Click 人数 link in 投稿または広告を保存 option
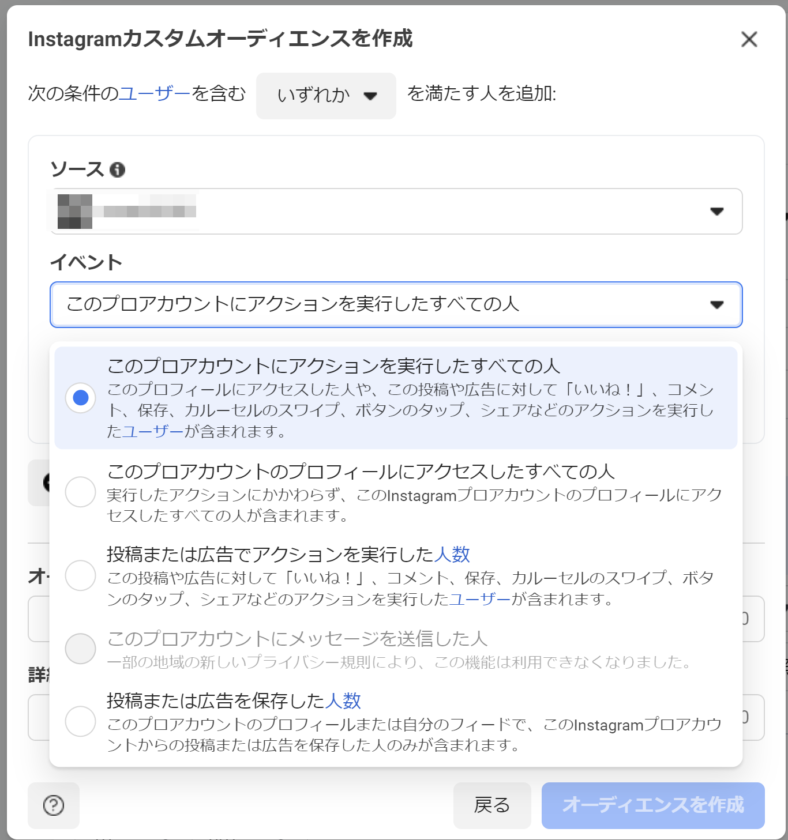Screen dimensions: 788x840 point(343,700)
